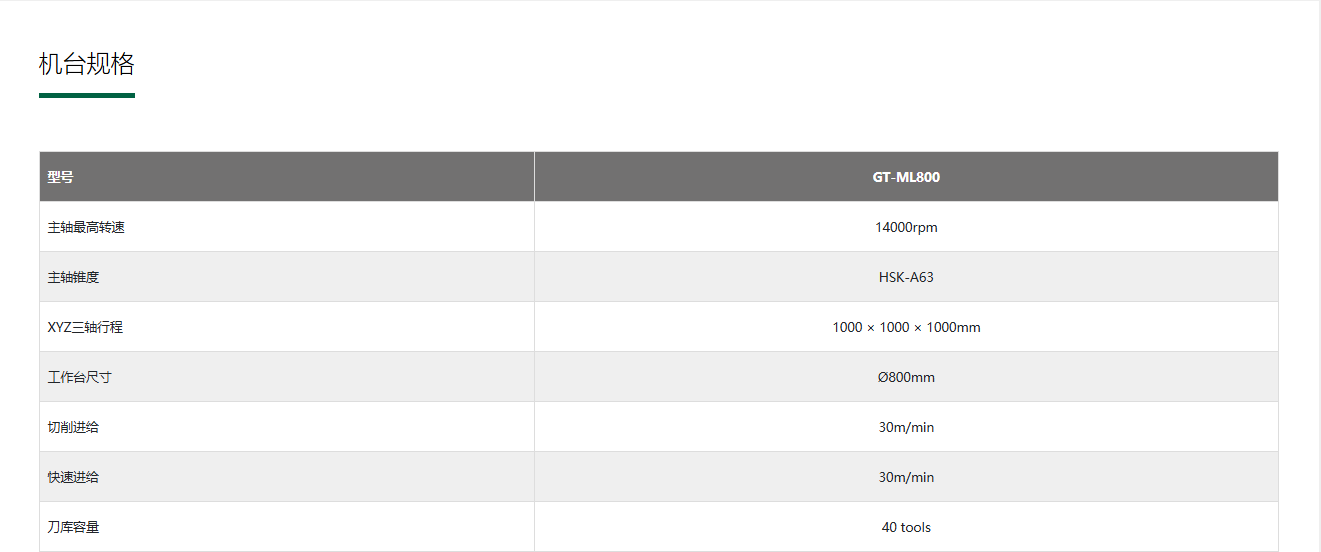Click the 主轴最高转速 row label
The image size is (1321, 552).
coord(86,227)
